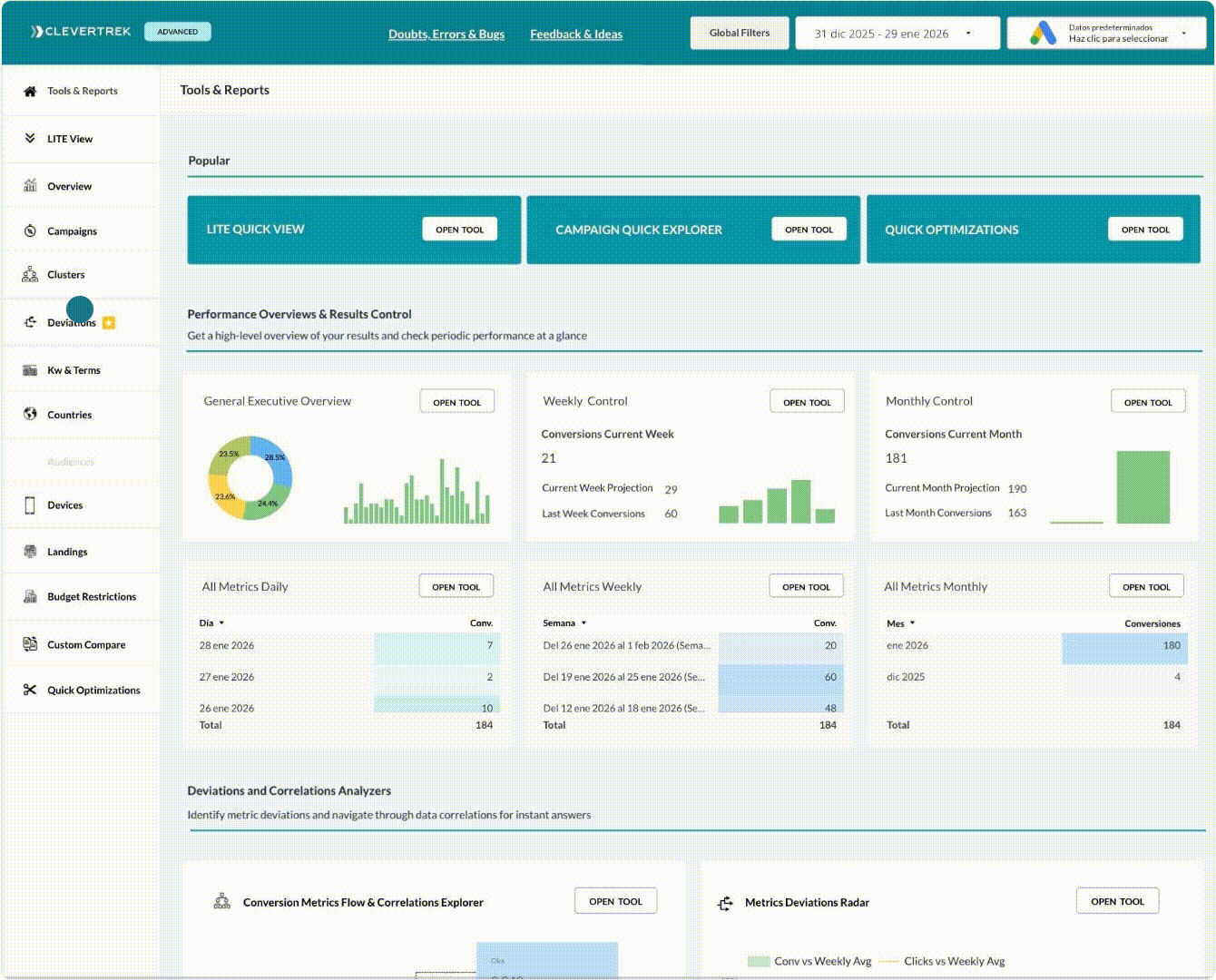Click the Quick Optimizations scissors icon
This screenshot has width=1216, height=980.
point(30,690)
